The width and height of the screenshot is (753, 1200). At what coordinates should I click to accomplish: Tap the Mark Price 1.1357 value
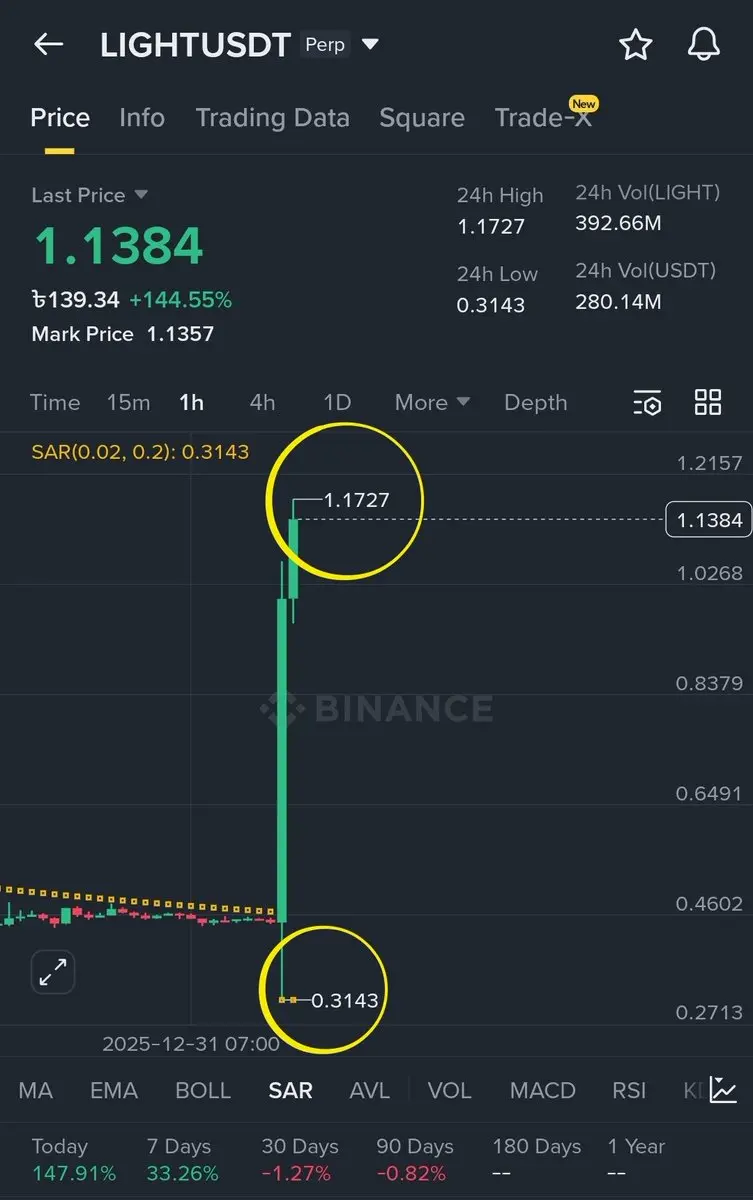[180, 334]
